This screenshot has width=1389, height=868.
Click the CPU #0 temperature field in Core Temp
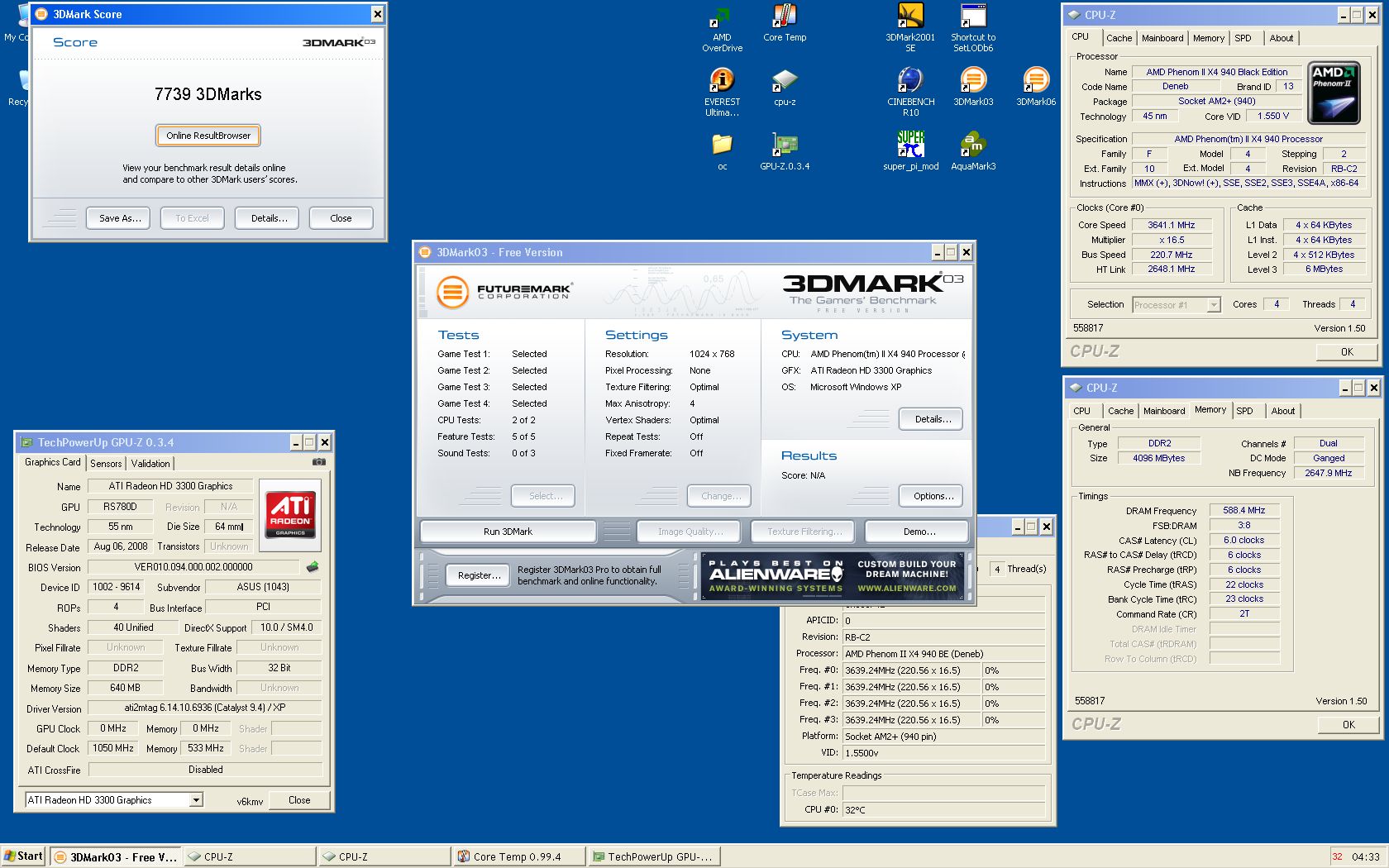945,810
